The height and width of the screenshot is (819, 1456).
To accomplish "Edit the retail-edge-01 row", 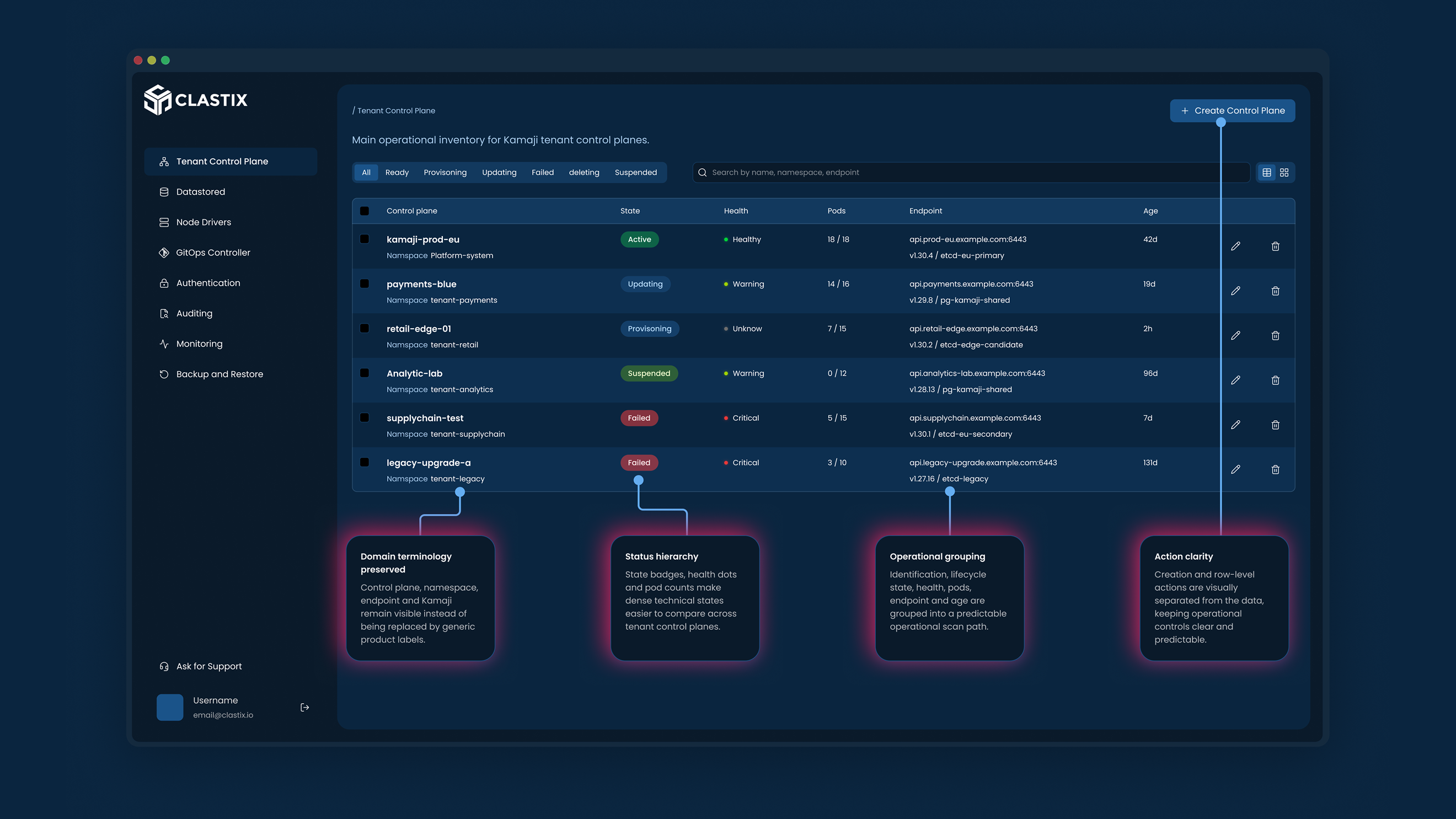I will pyautogui.click(x=1235, y=335).
